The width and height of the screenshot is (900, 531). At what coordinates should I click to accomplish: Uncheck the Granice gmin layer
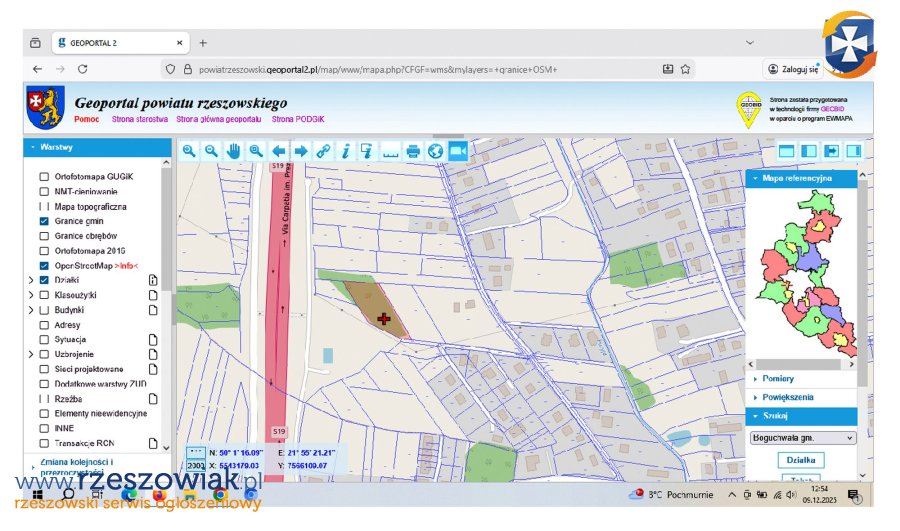[x=44, y=221]
